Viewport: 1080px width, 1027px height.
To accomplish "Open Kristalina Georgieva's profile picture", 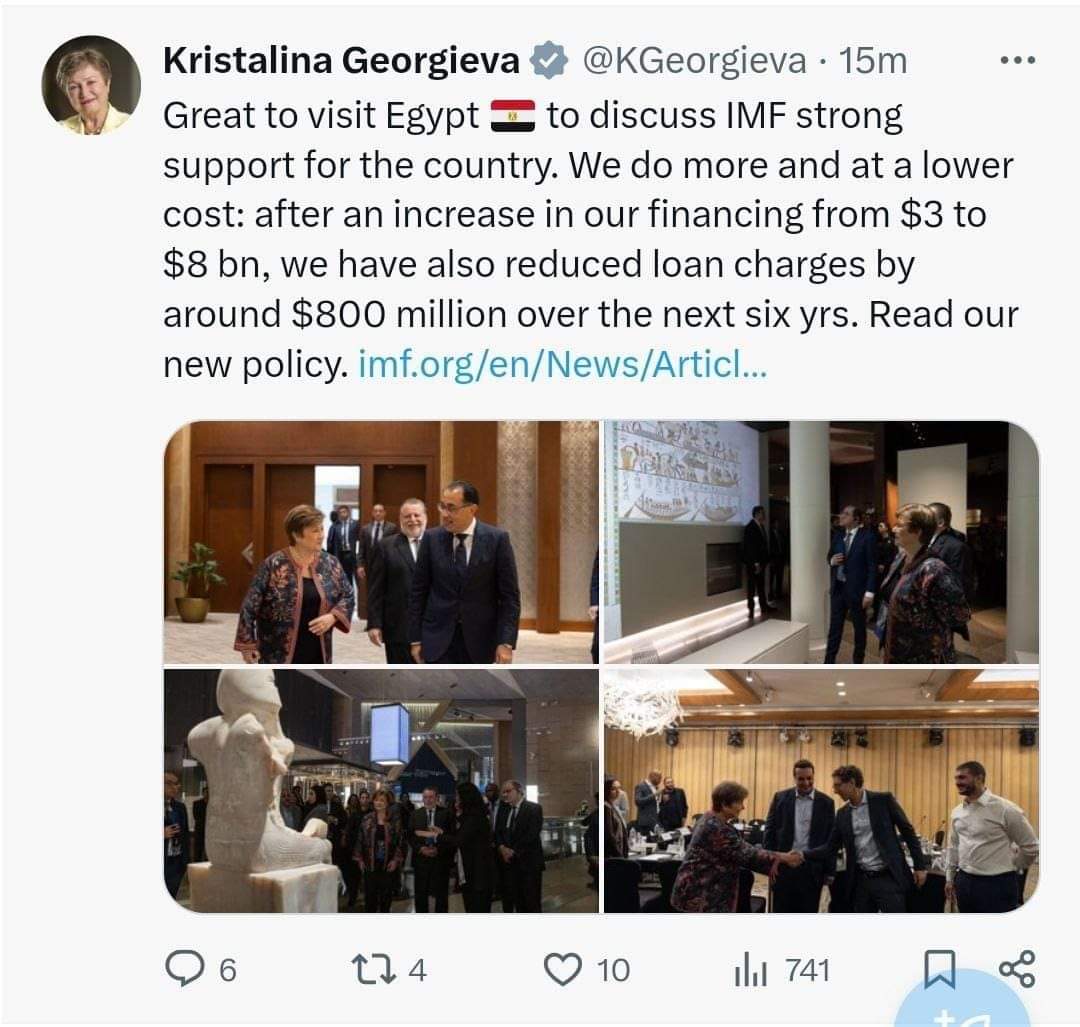I will (x=91, y=85).
